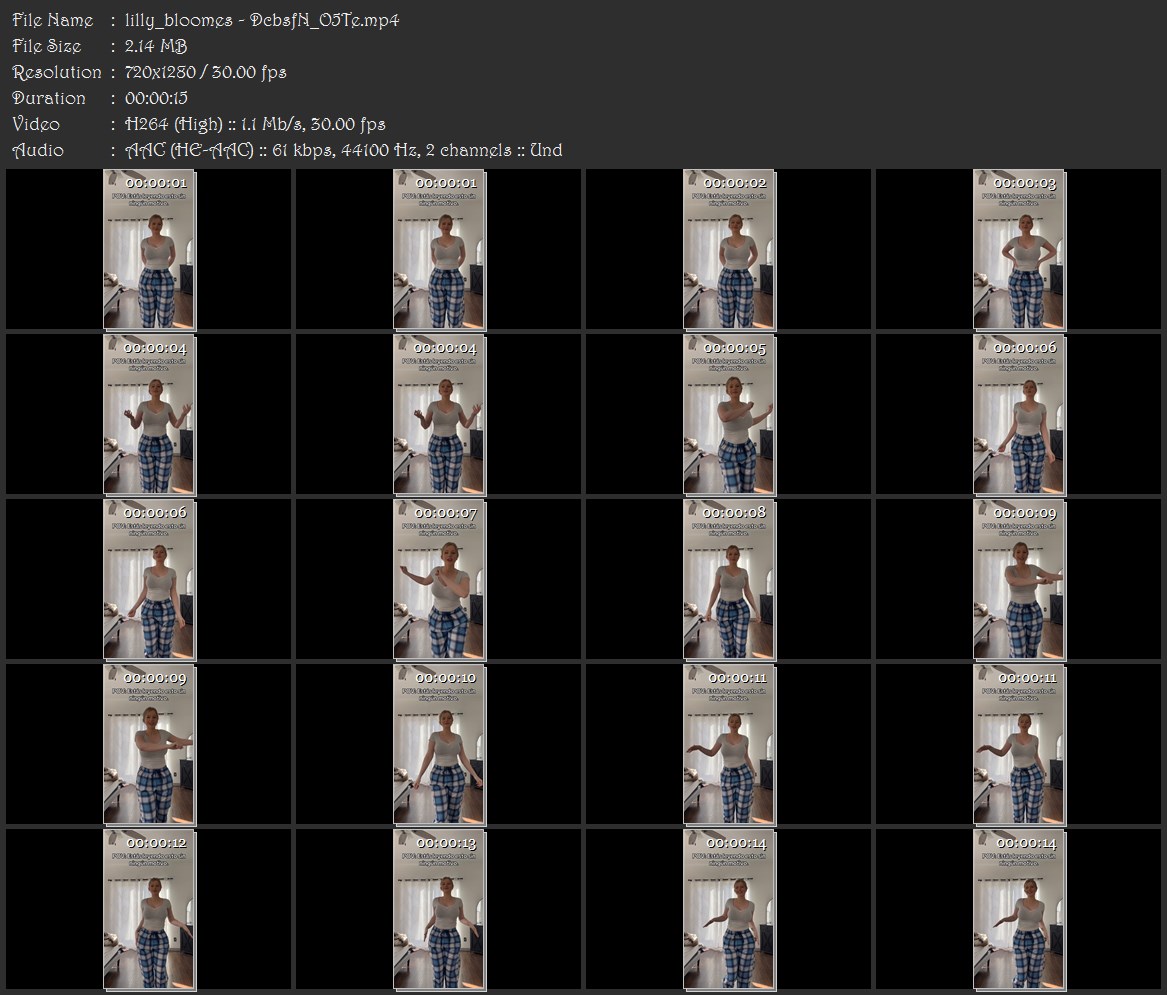Image resolution: width=1167 pixels, height=995 pixels.
Task: Click the "Audio" label
Action: (x=38, y=150)
